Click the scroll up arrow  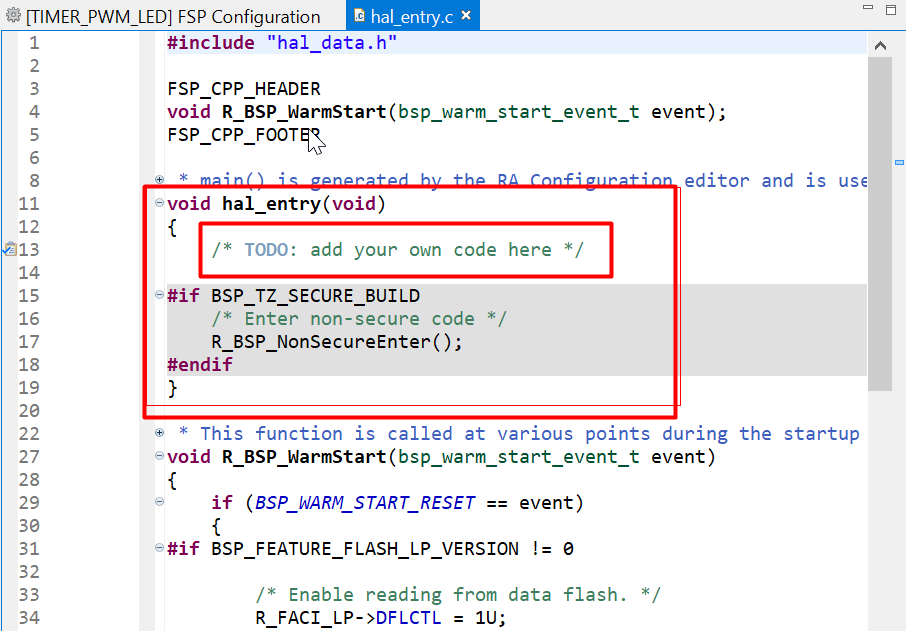tap(881, 46)
